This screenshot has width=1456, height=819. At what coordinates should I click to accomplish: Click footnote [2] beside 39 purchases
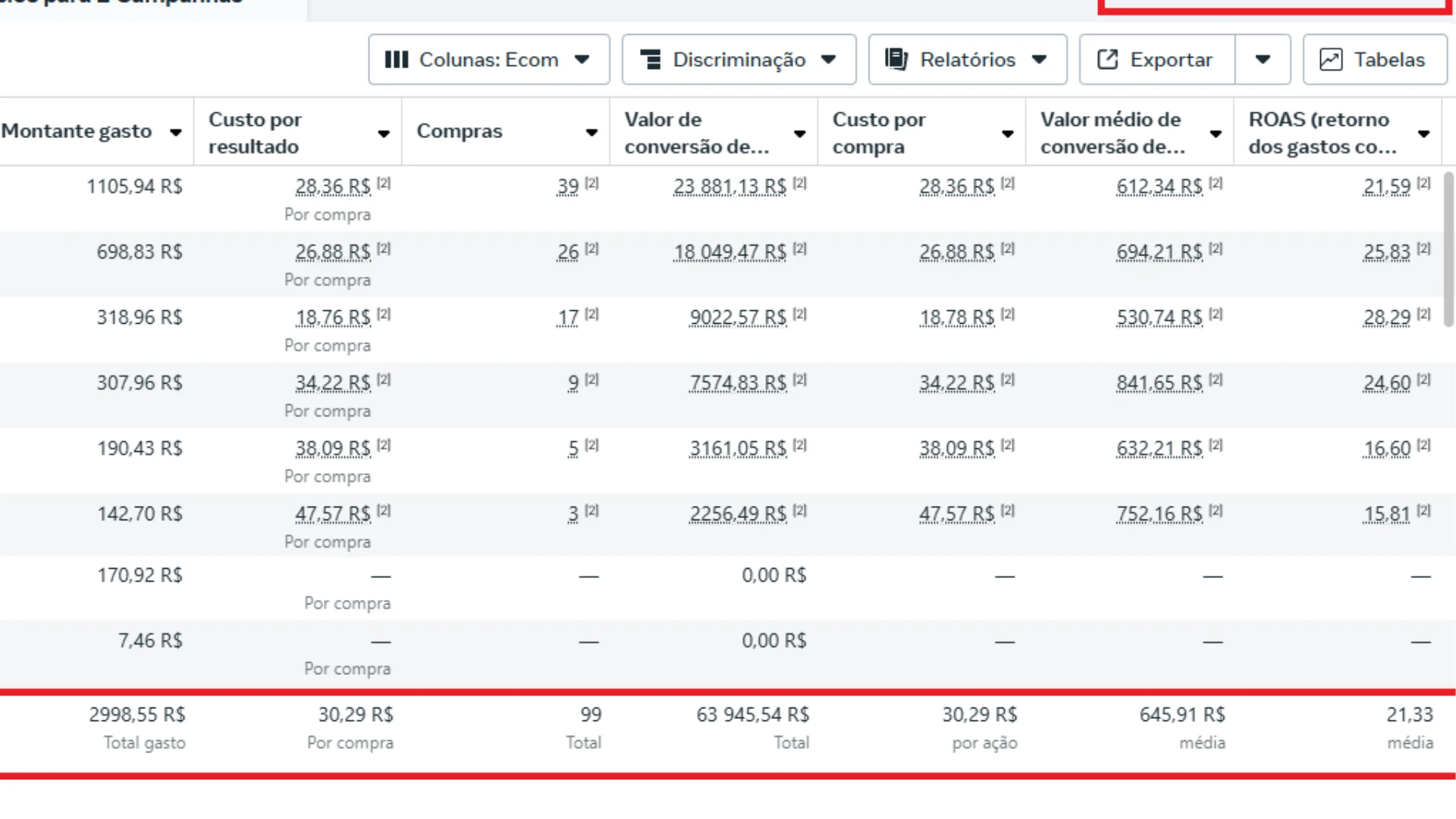[x=592, y=183]
